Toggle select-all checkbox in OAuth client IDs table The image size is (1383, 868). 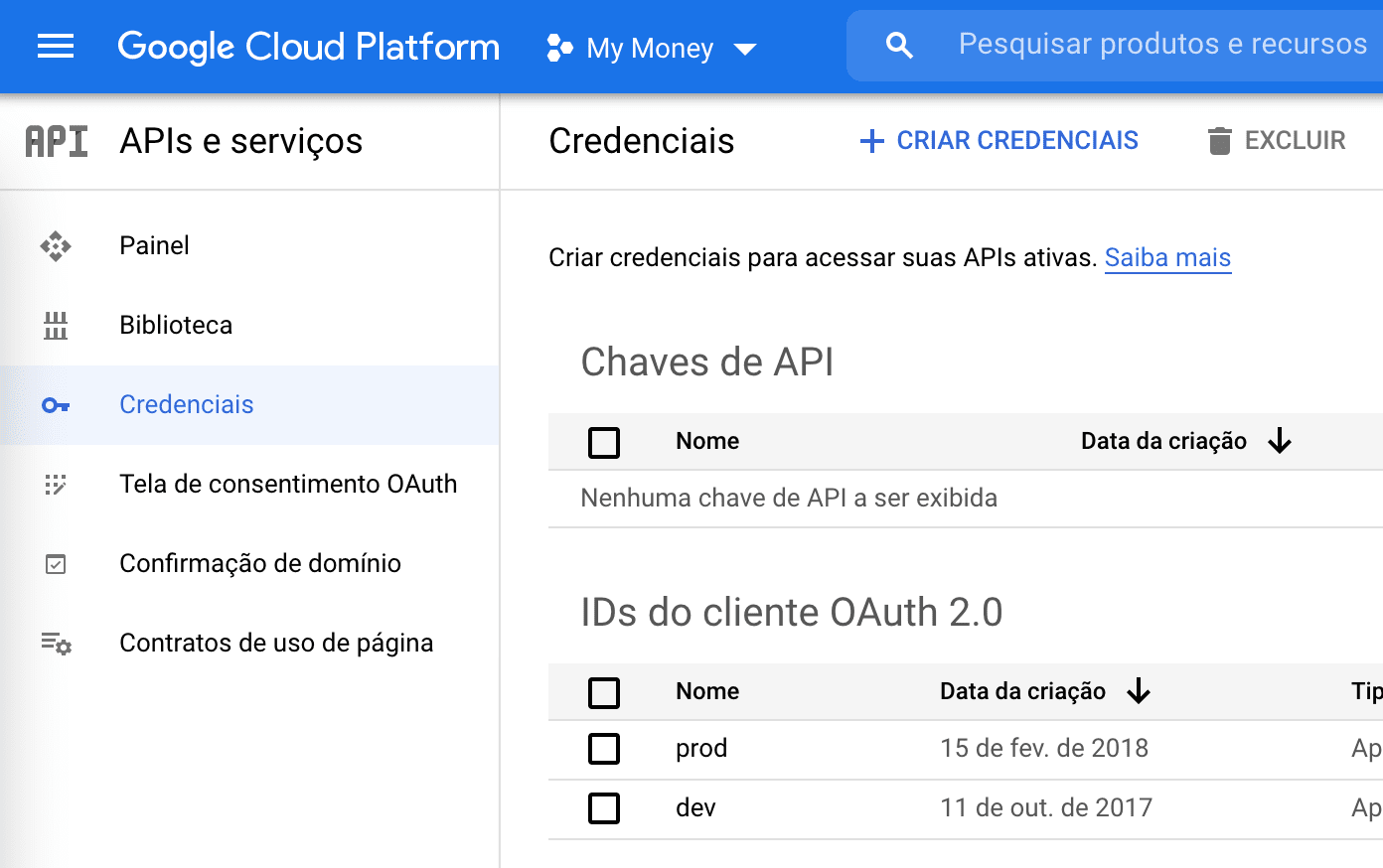click(x=604, y=692)
